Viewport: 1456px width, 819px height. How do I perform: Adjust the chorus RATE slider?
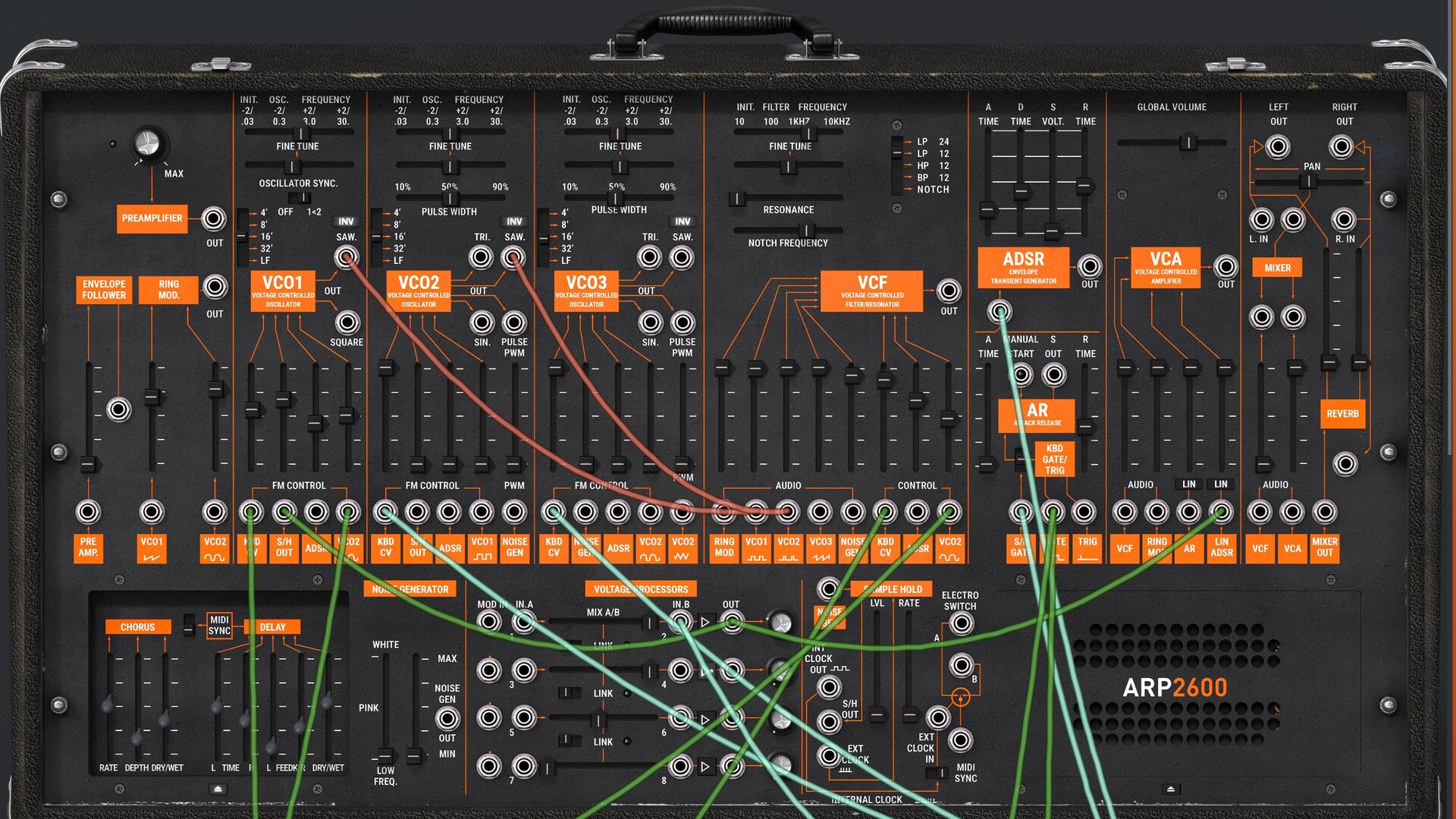point(108,706)
